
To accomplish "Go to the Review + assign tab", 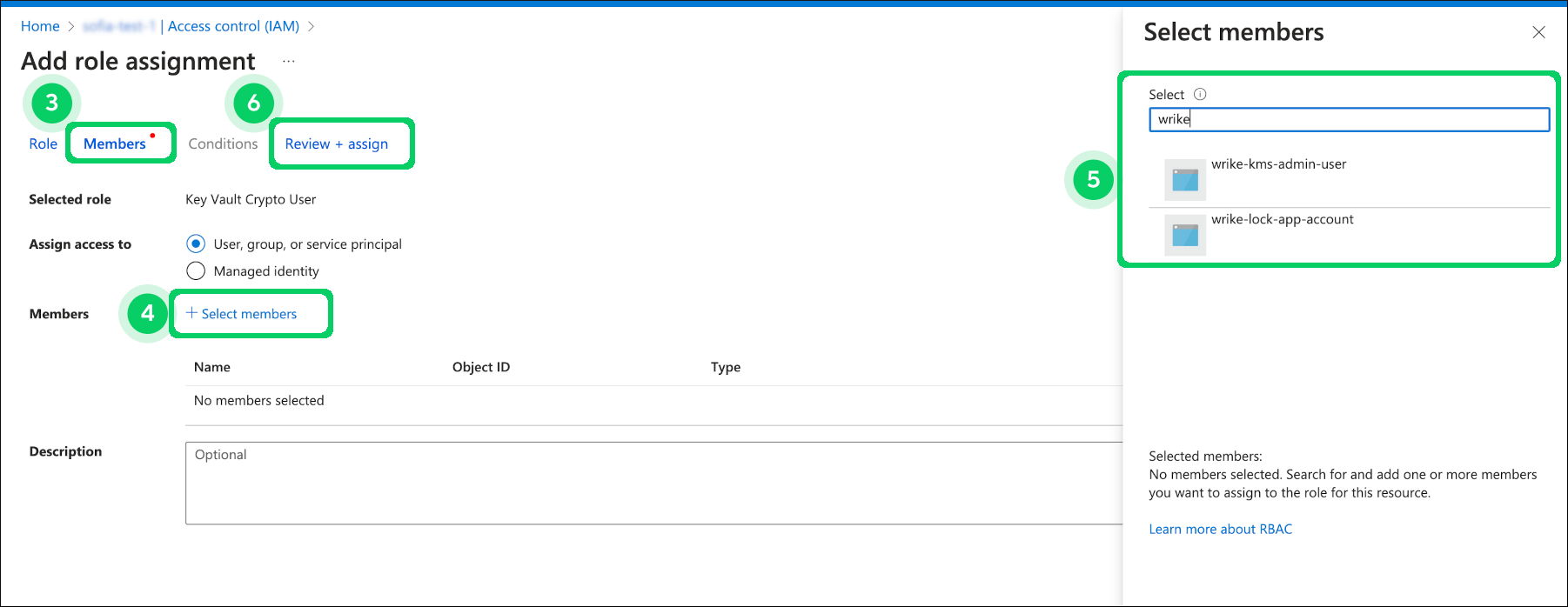I will pyautogui.click(x=337, y=143).
